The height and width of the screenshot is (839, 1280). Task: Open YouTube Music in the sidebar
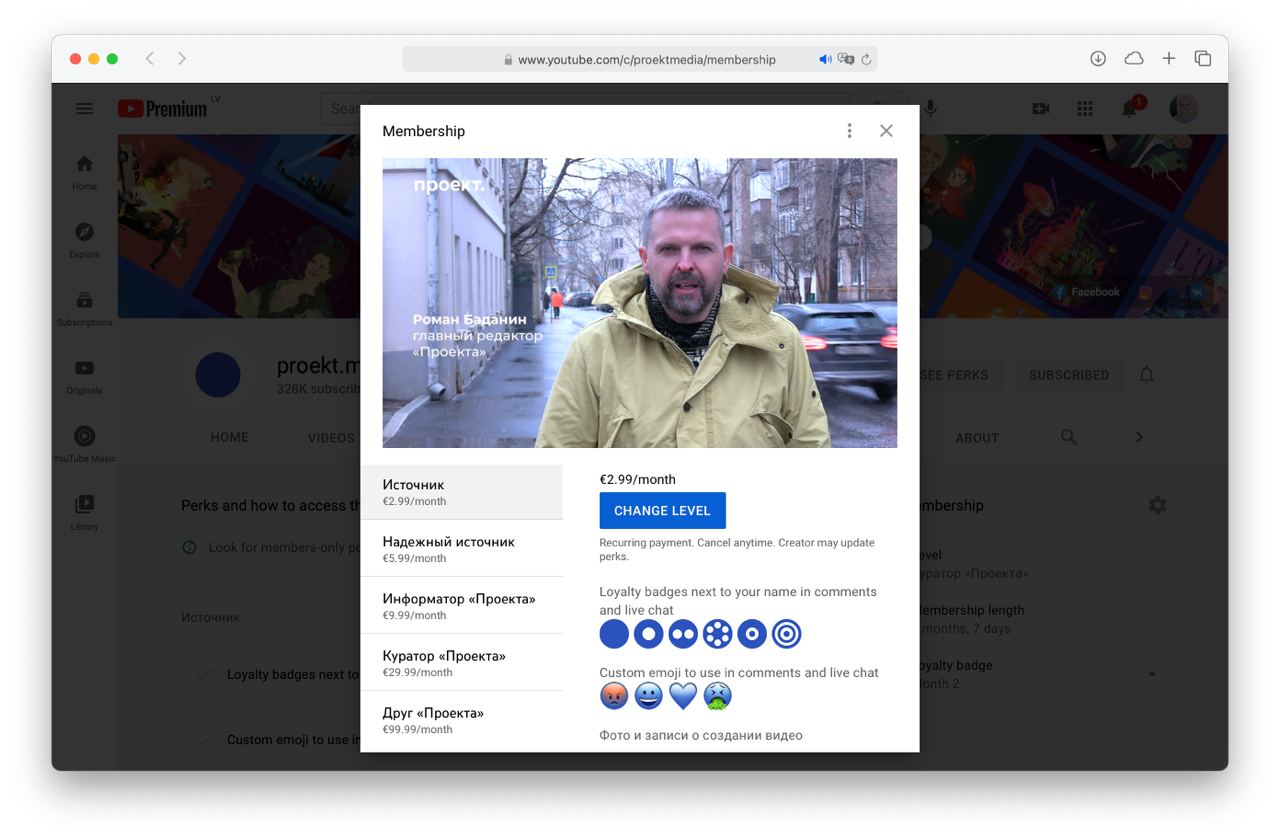84,444
